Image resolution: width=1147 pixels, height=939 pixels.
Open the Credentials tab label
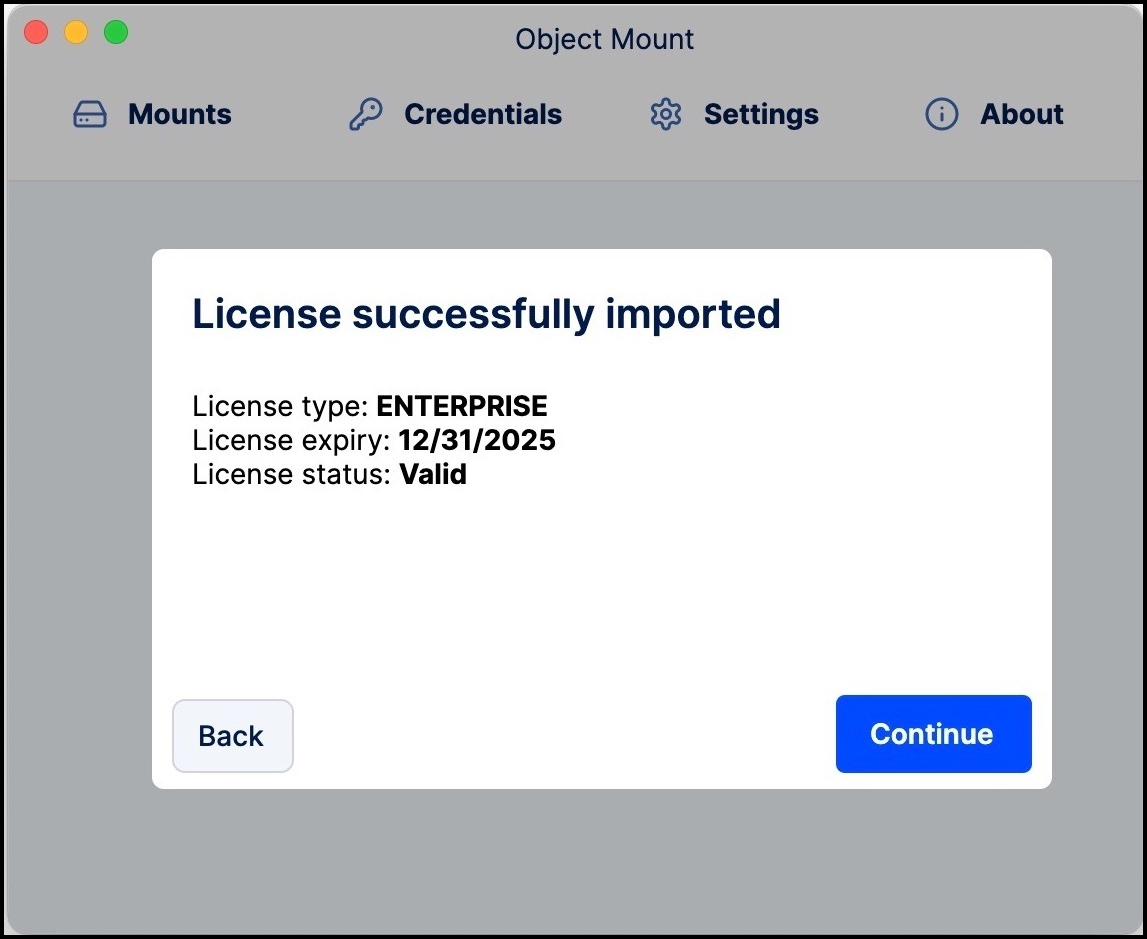(483, 115)
